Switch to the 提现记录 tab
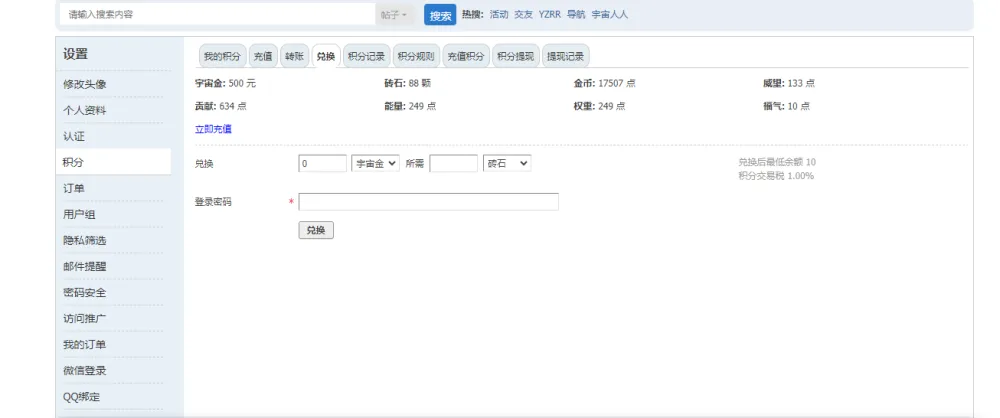 click(566, 57)
